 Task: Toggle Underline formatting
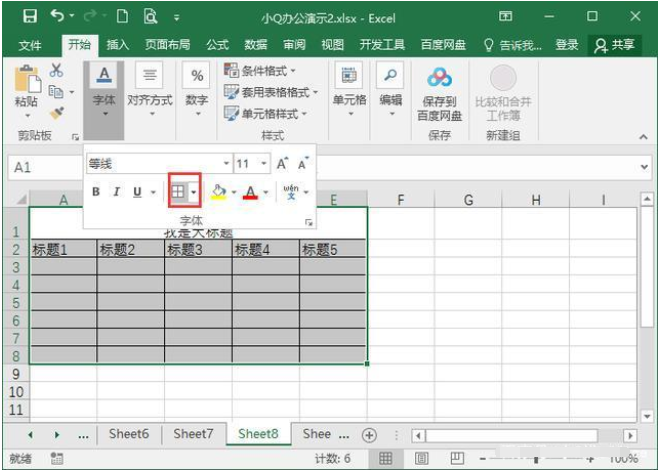click(x=137, y=192)
